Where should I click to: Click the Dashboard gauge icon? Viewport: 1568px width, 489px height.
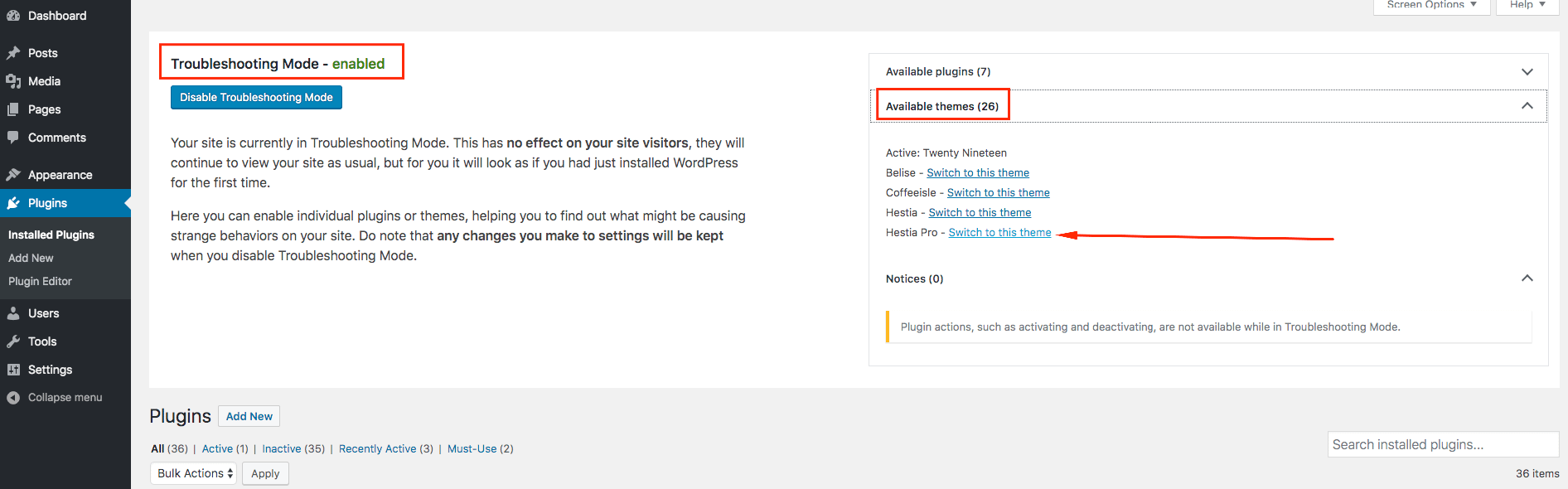pyautogui.click(x=13, y=16)
